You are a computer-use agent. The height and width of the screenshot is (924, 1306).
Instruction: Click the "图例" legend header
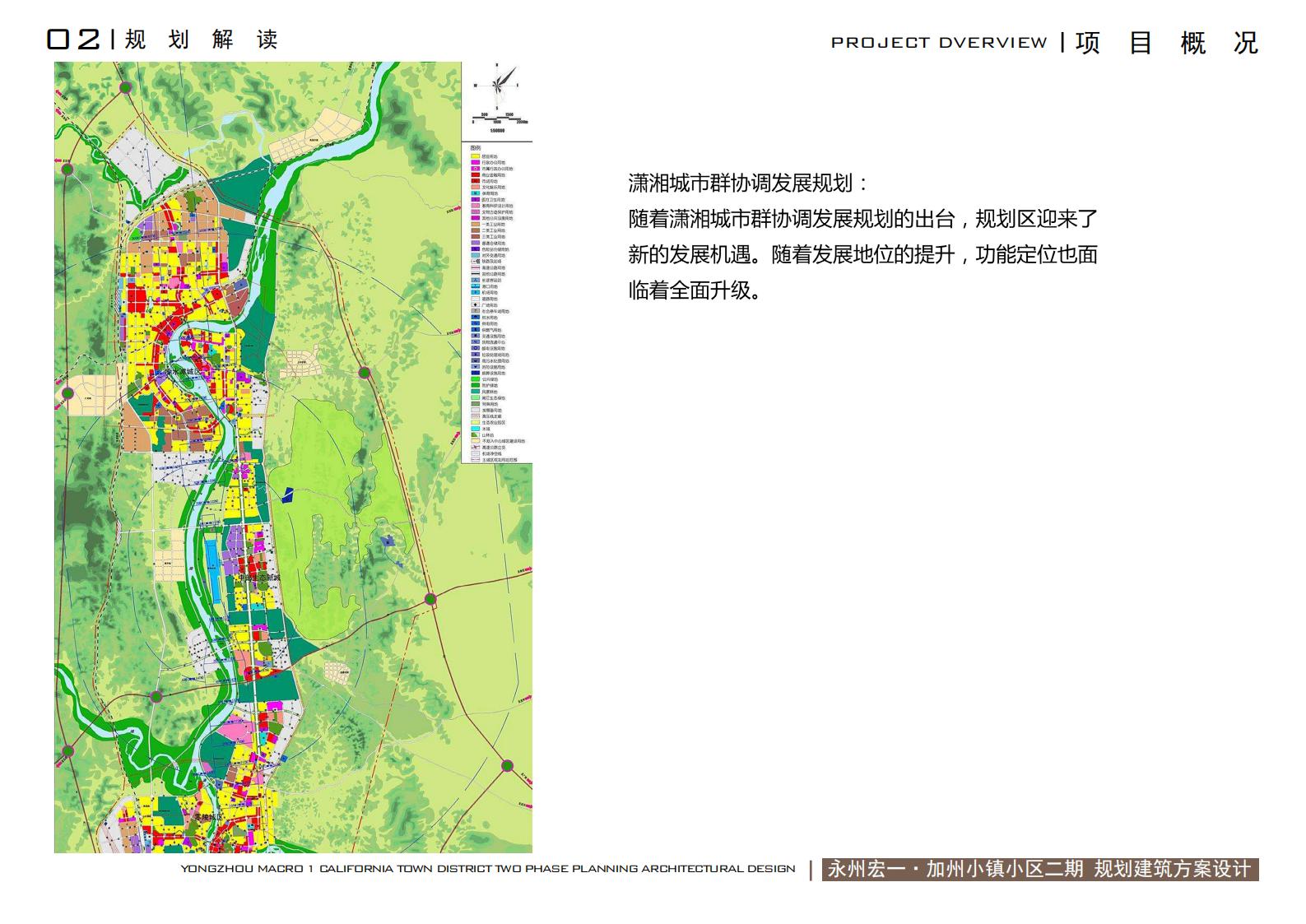476,148
